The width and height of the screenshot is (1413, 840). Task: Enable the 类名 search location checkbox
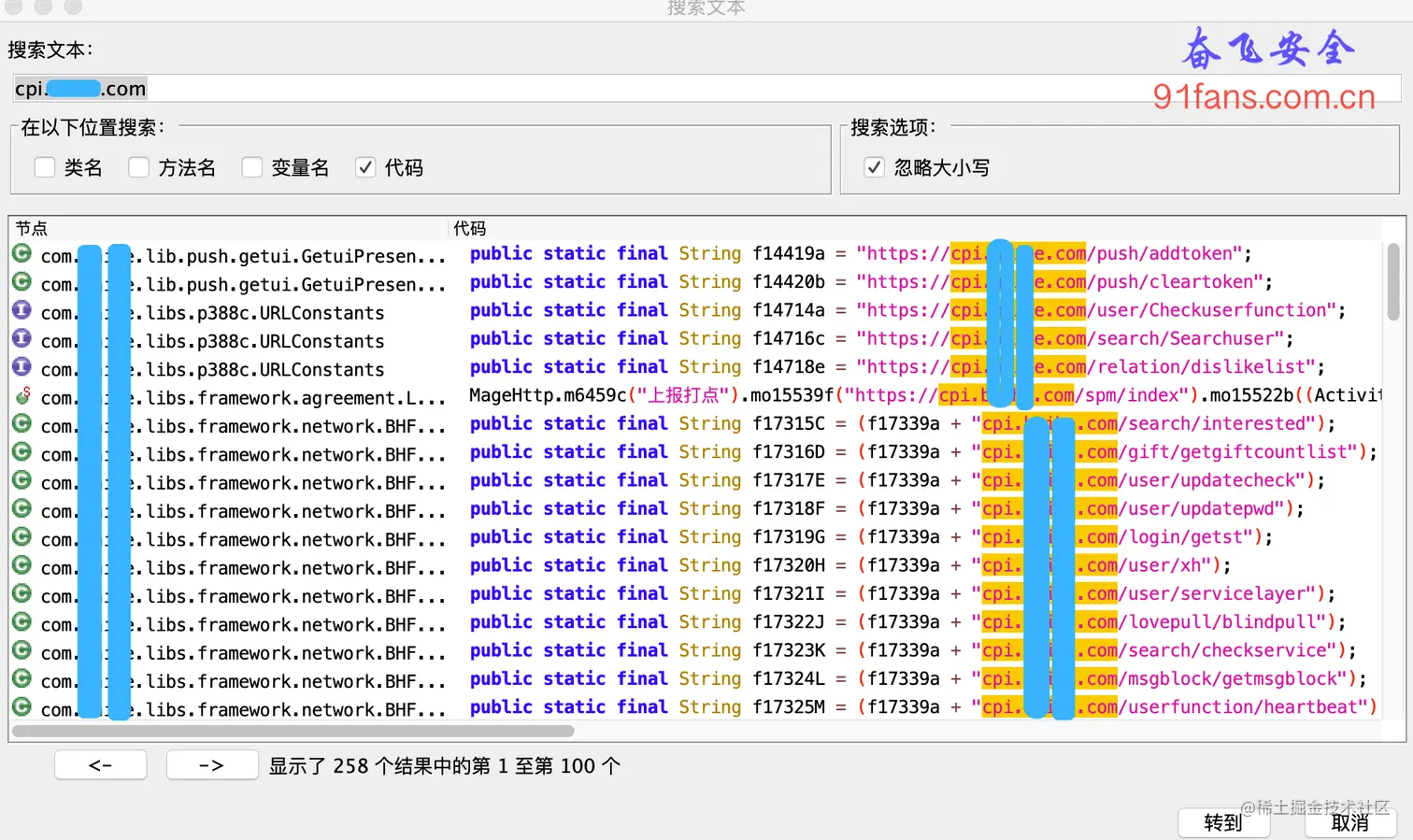point(45,167)
